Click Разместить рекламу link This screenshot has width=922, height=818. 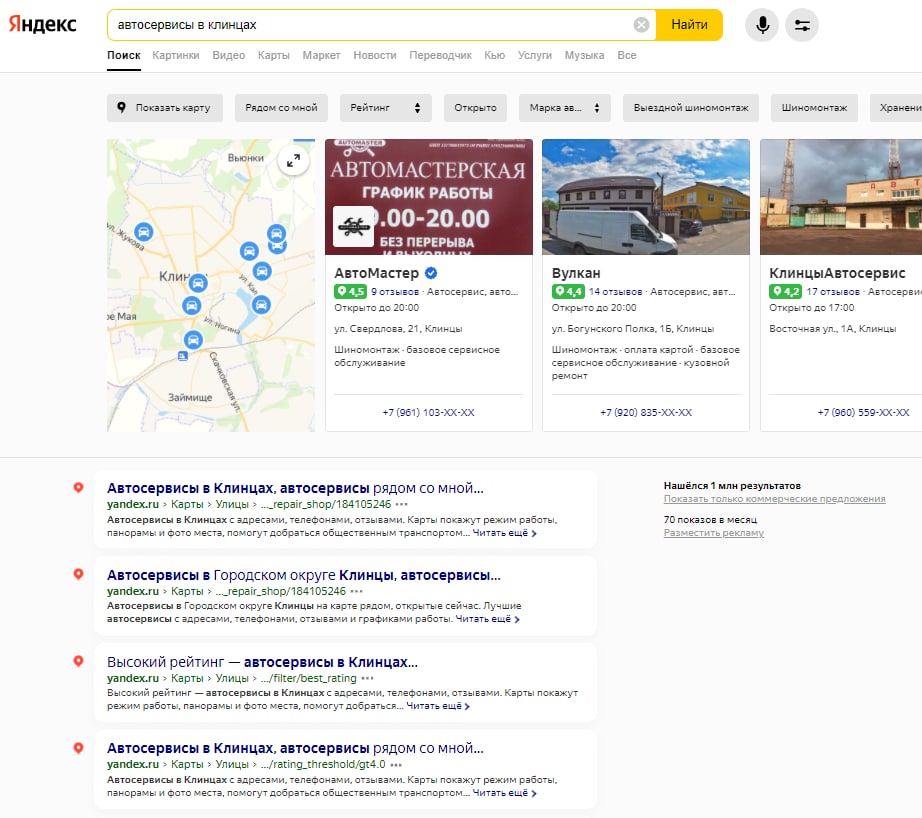(714, 533)
